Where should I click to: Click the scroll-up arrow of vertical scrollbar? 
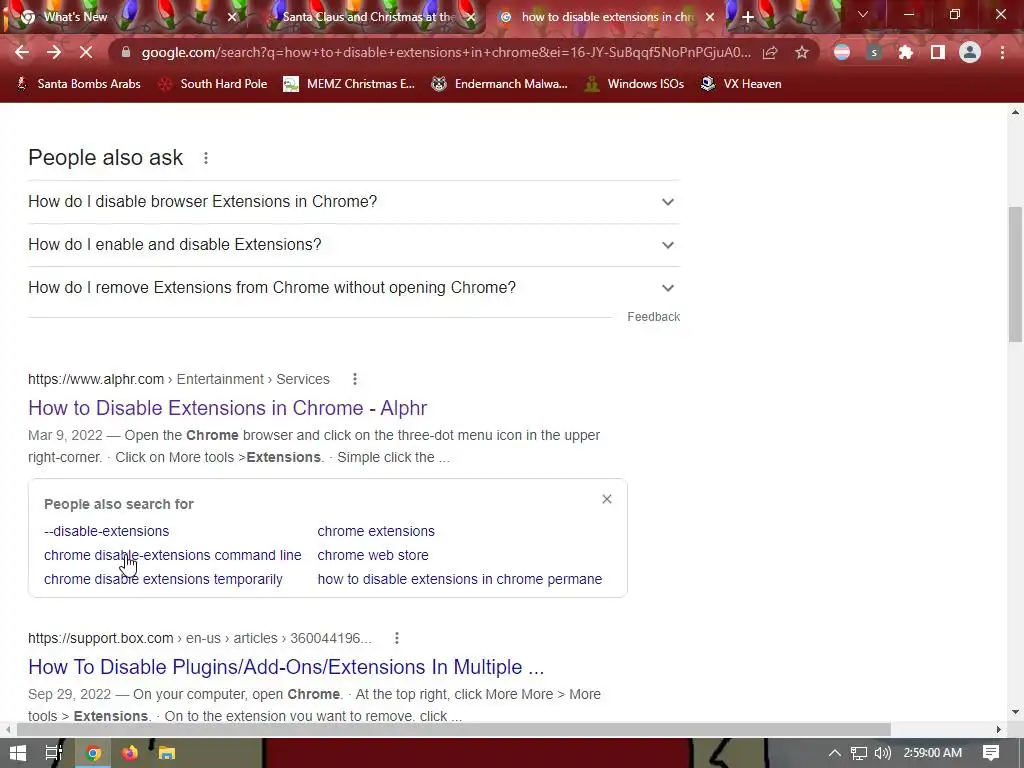[x=1015, y=112]
